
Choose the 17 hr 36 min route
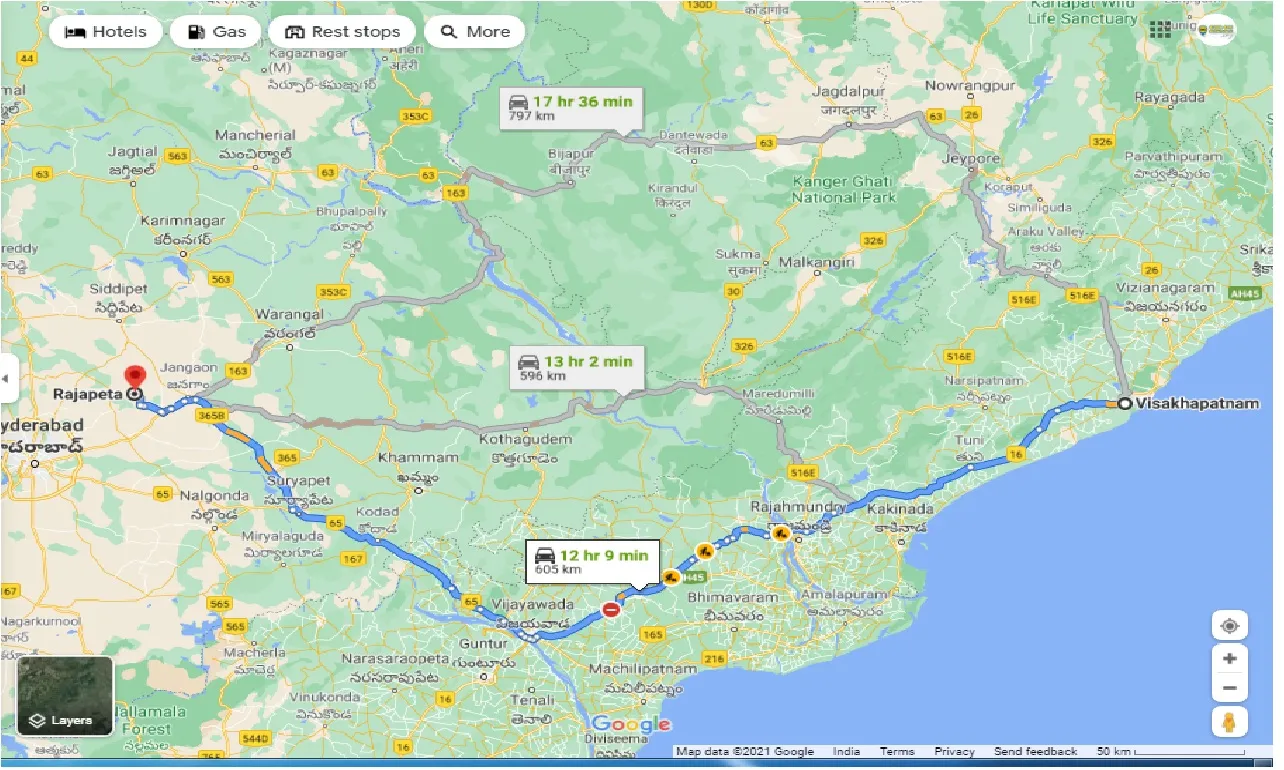(x=573, y=108)
